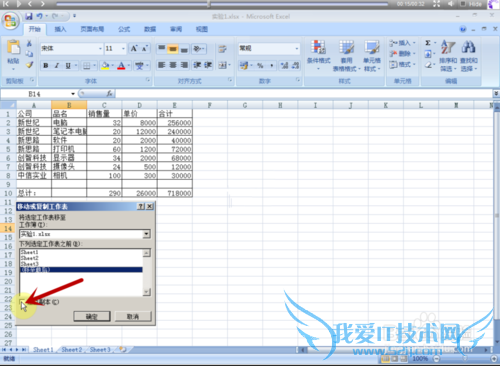Switch to the View tab
This screenshot has width=500, height=366.
click(x=202, y=29)
